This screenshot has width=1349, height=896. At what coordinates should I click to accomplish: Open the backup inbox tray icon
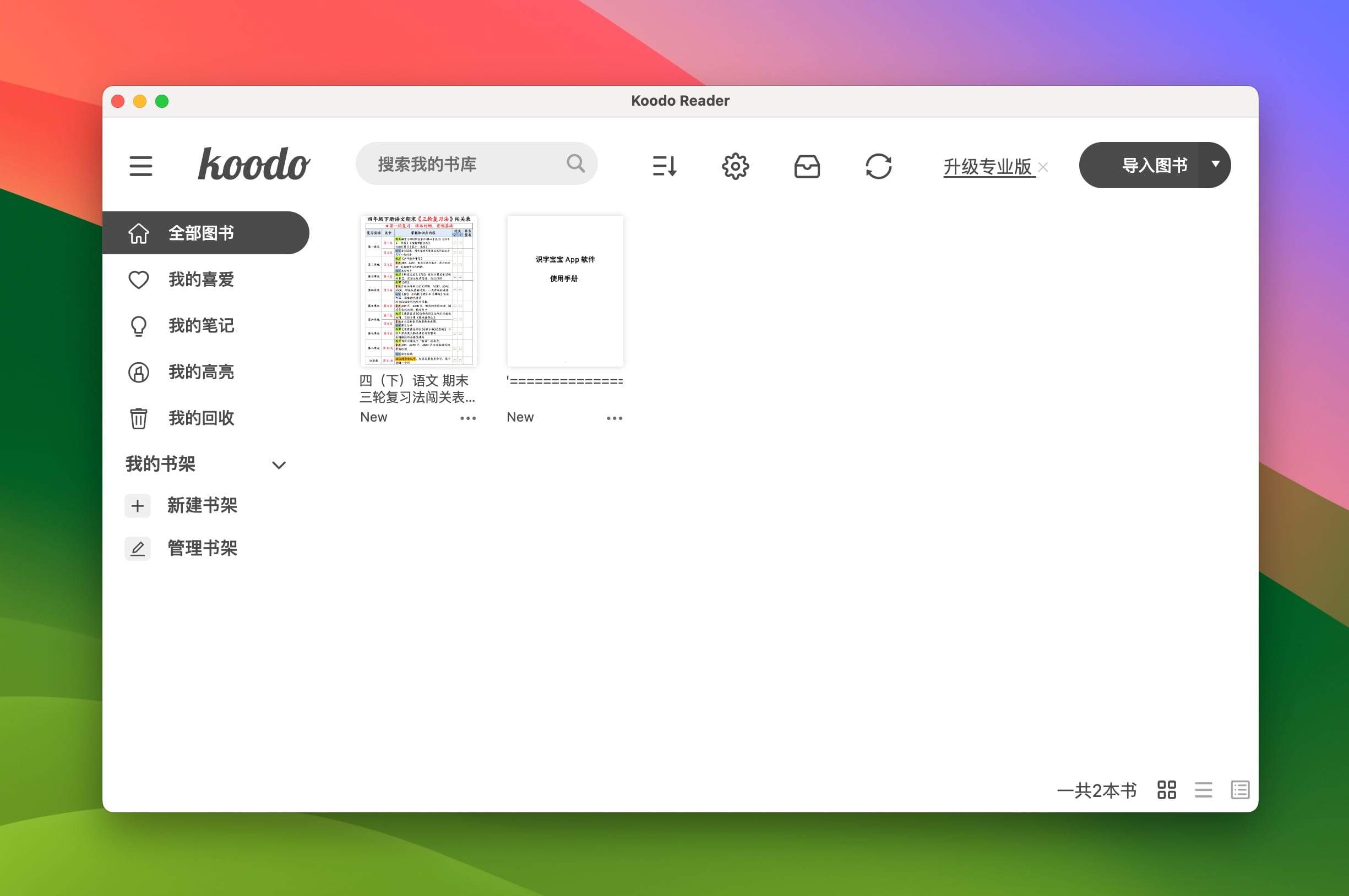pos(807,166)
